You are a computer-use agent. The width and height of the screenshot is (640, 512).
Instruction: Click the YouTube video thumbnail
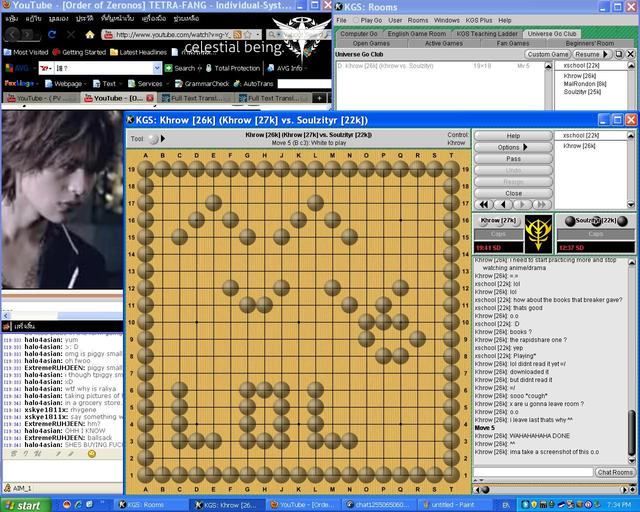pyautogui.click(x=62, y=200)
